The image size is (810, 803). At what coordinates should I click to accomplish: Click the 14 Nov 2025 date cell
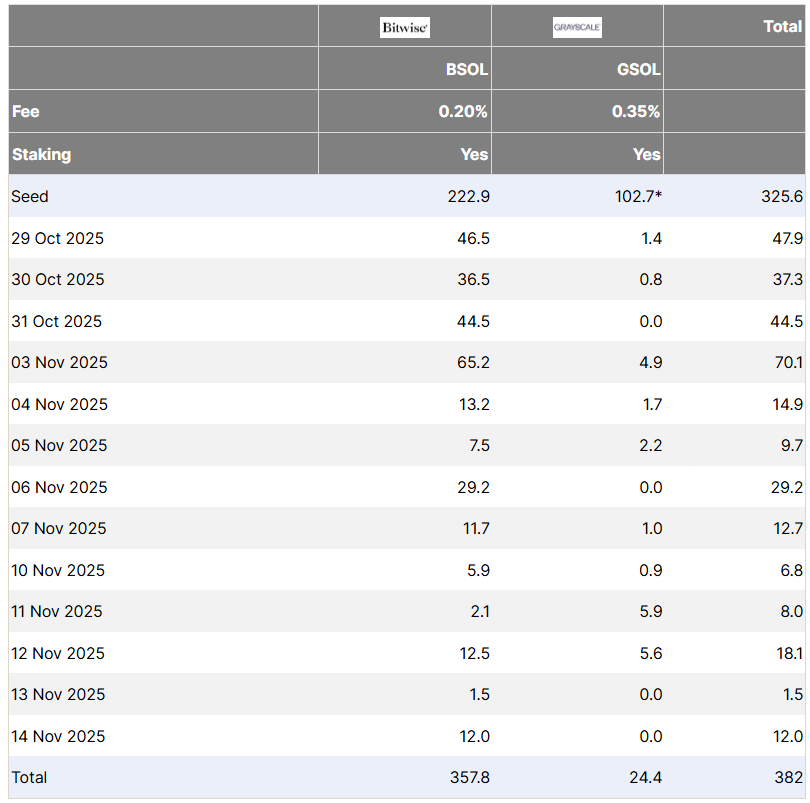coord(58,736)
